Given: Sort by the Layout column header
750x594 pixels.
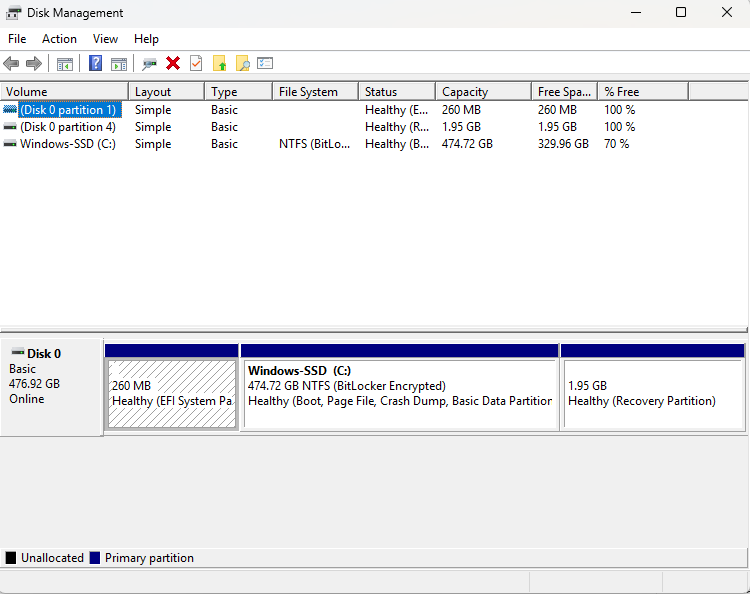Looking at the screenshot, I should [166, 91].
